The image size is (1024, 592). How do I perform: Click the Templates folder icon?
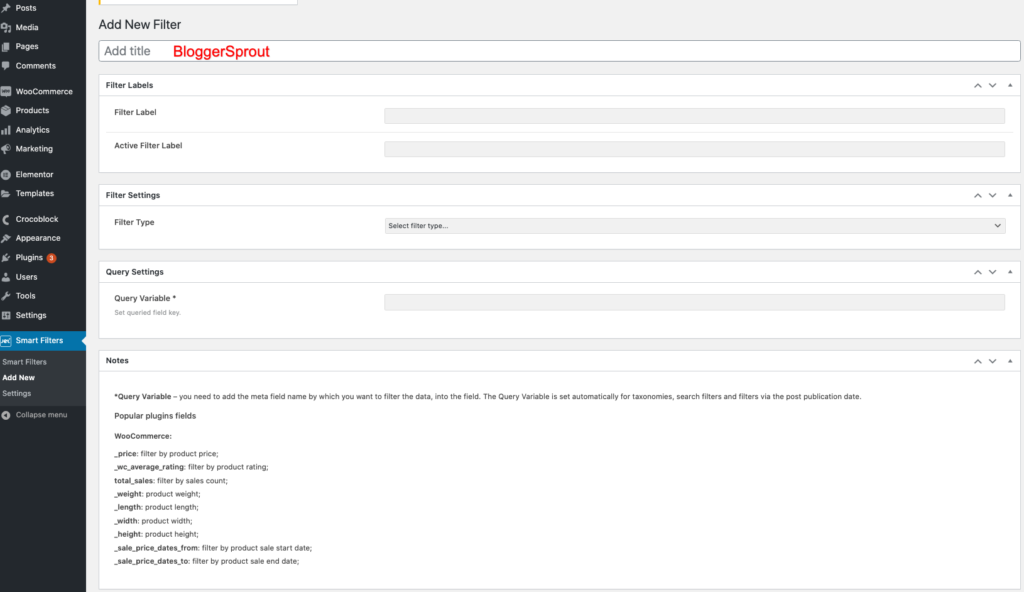pyautogui.click(x=6, y=193)
